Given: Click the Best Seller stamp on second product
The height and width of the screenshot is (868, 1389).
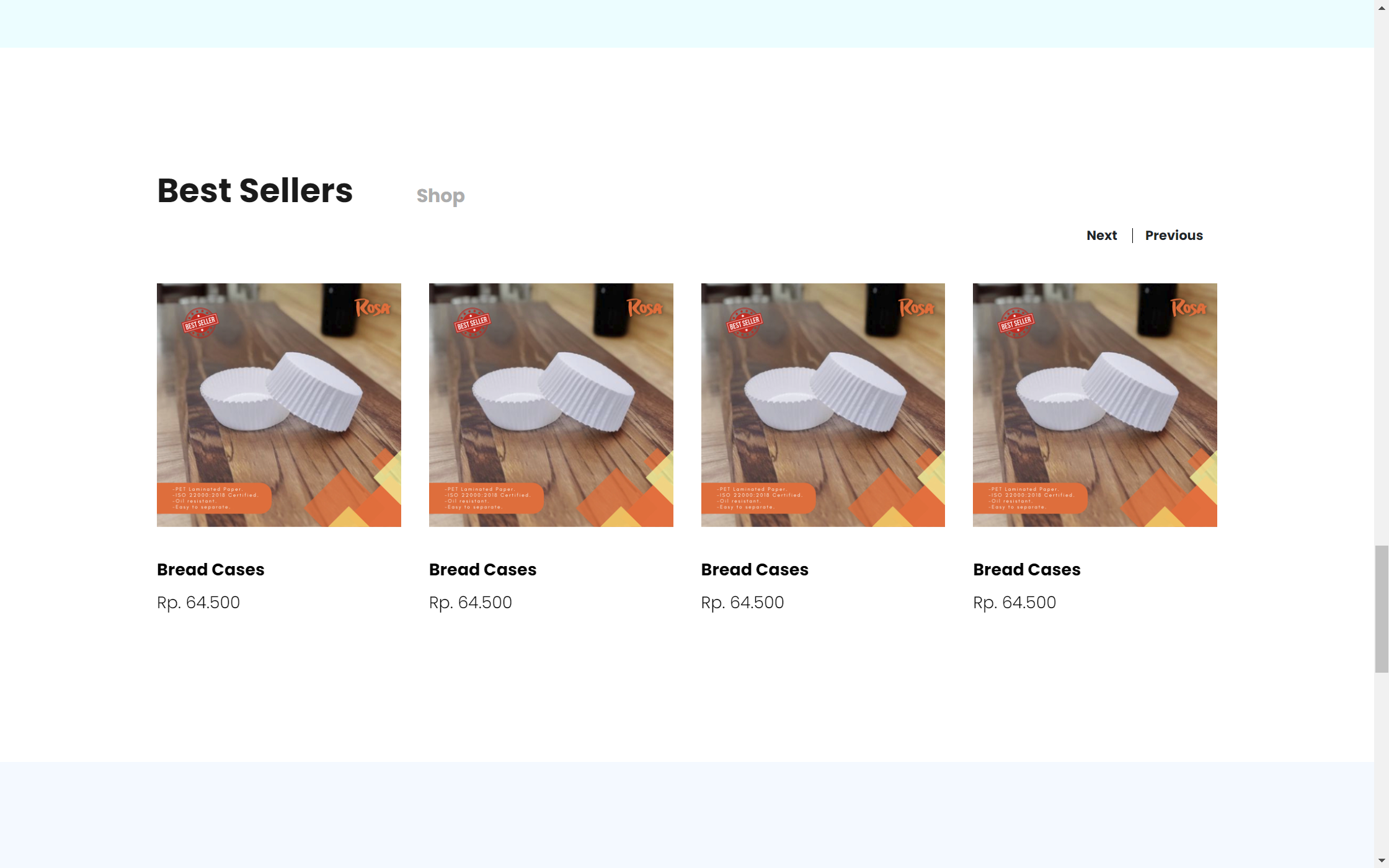Looking at the screenshot, I should pos(472,322).
